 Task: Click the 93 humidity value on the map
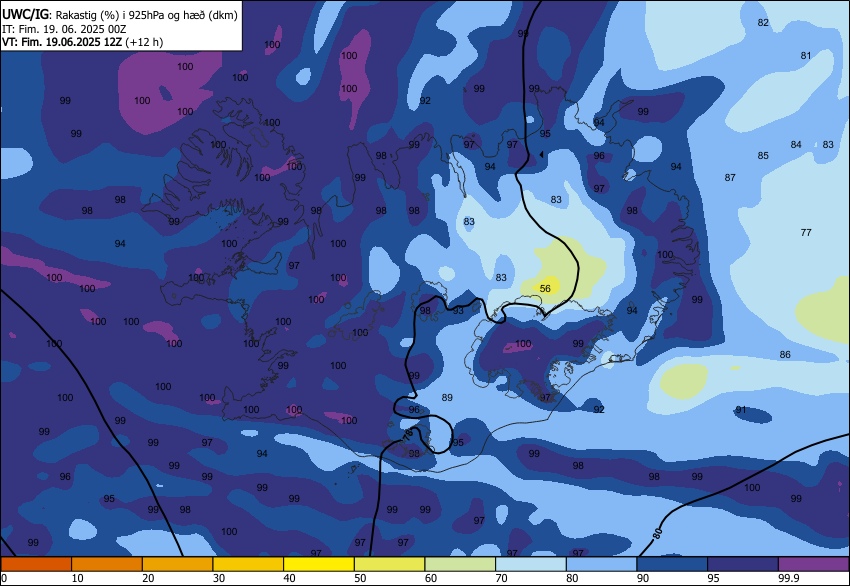tap(458, 311)
